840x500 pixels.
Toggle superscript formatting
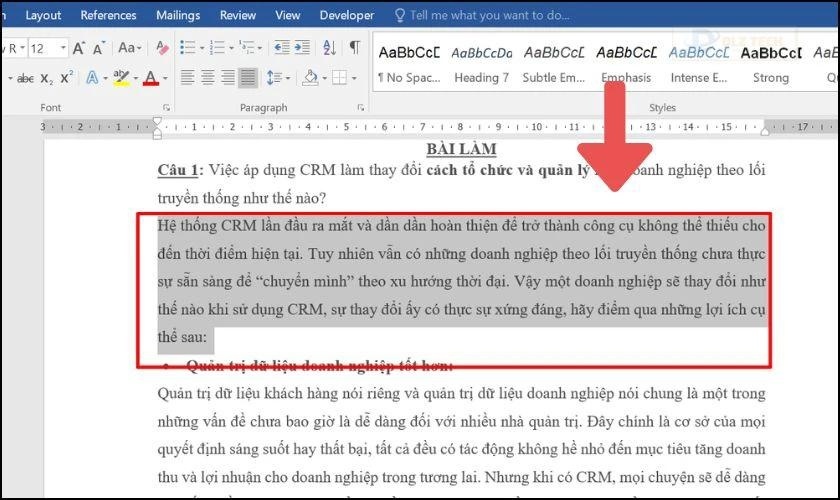click(x=66, y=78)
